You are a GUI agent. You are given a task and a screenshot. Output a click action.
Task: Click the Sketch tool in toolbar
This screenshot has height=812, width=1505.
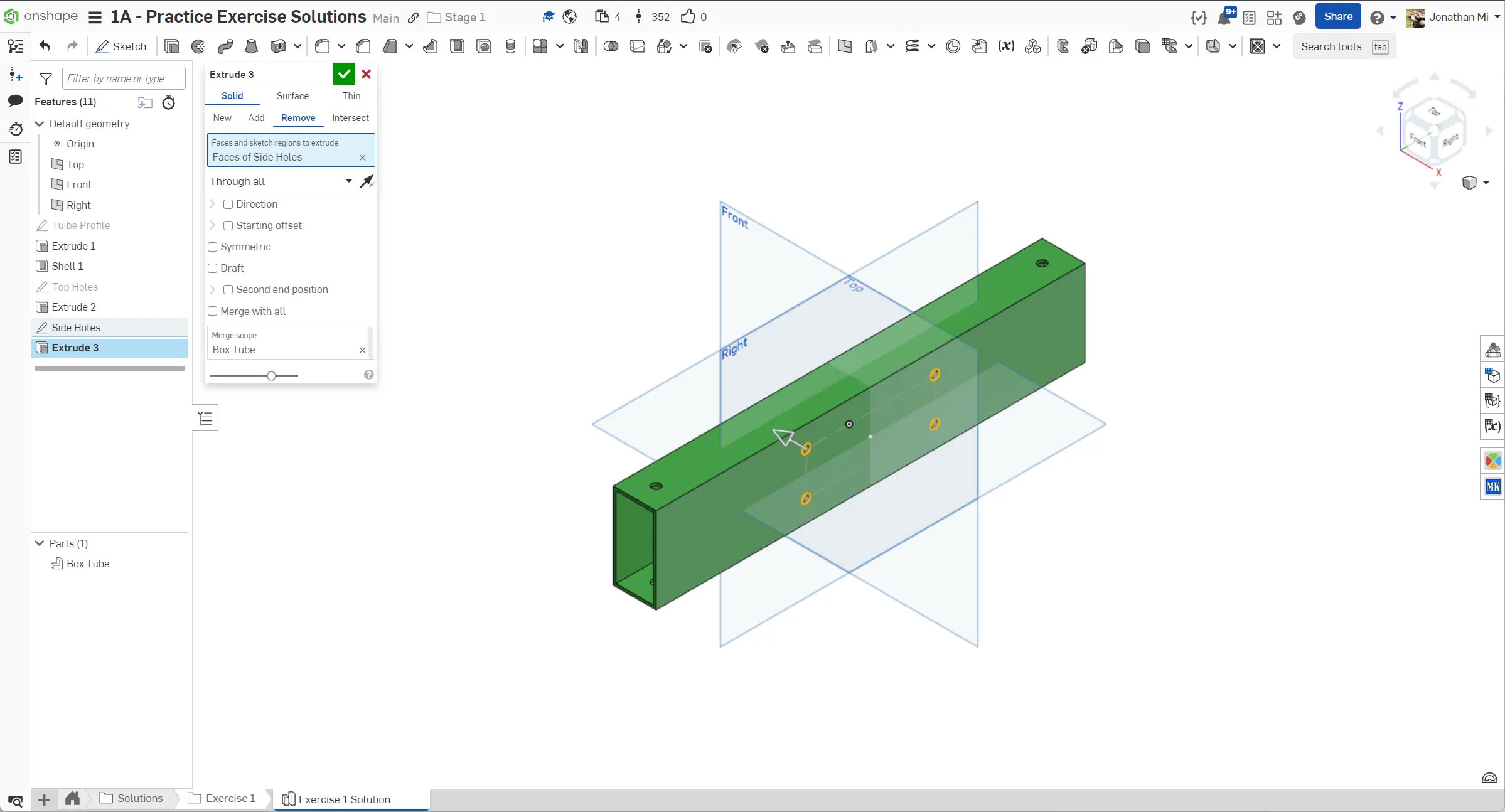(x=121, y=46)
